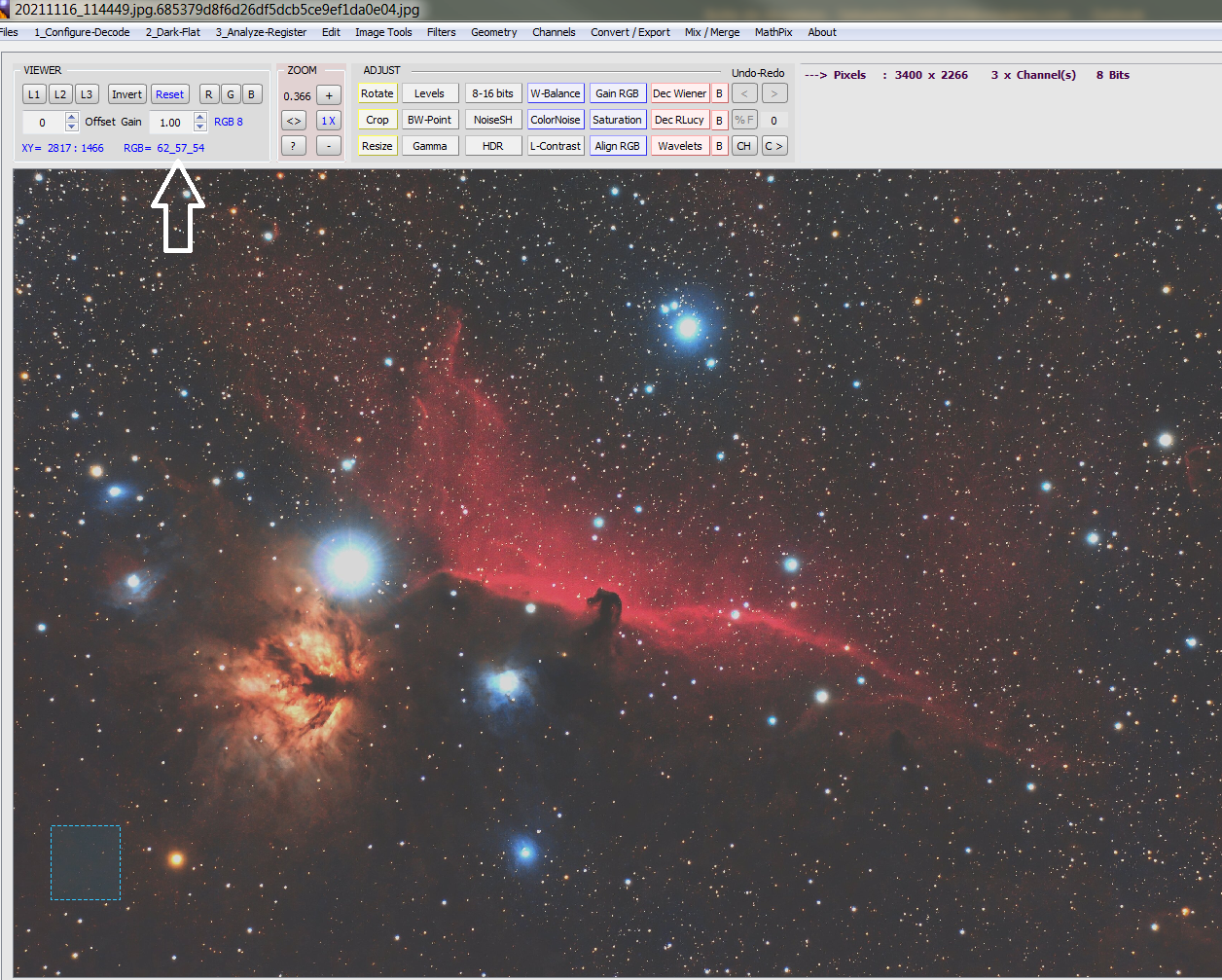Open the BW-Point adjustment
Screen dimensions: 1222x980
click(429, 120)
